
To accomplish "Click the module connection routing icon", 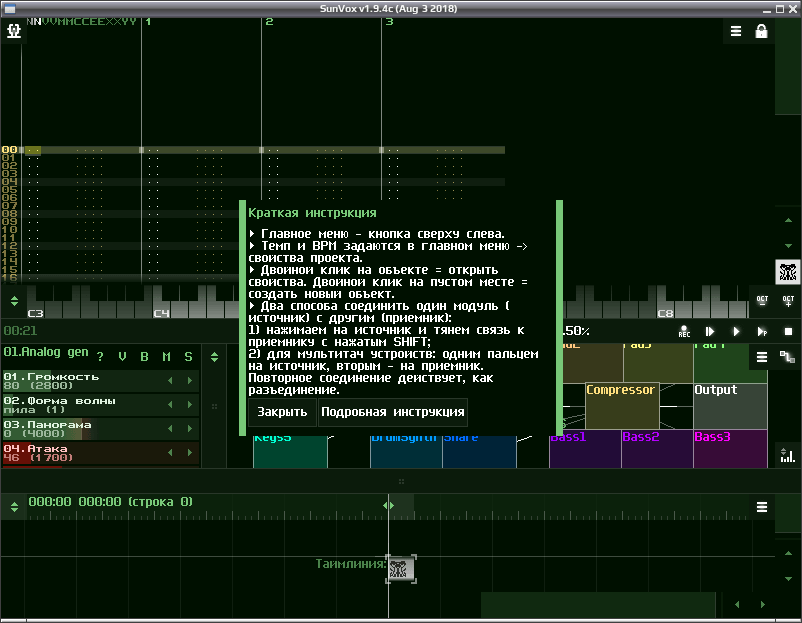I will [787, 357].
